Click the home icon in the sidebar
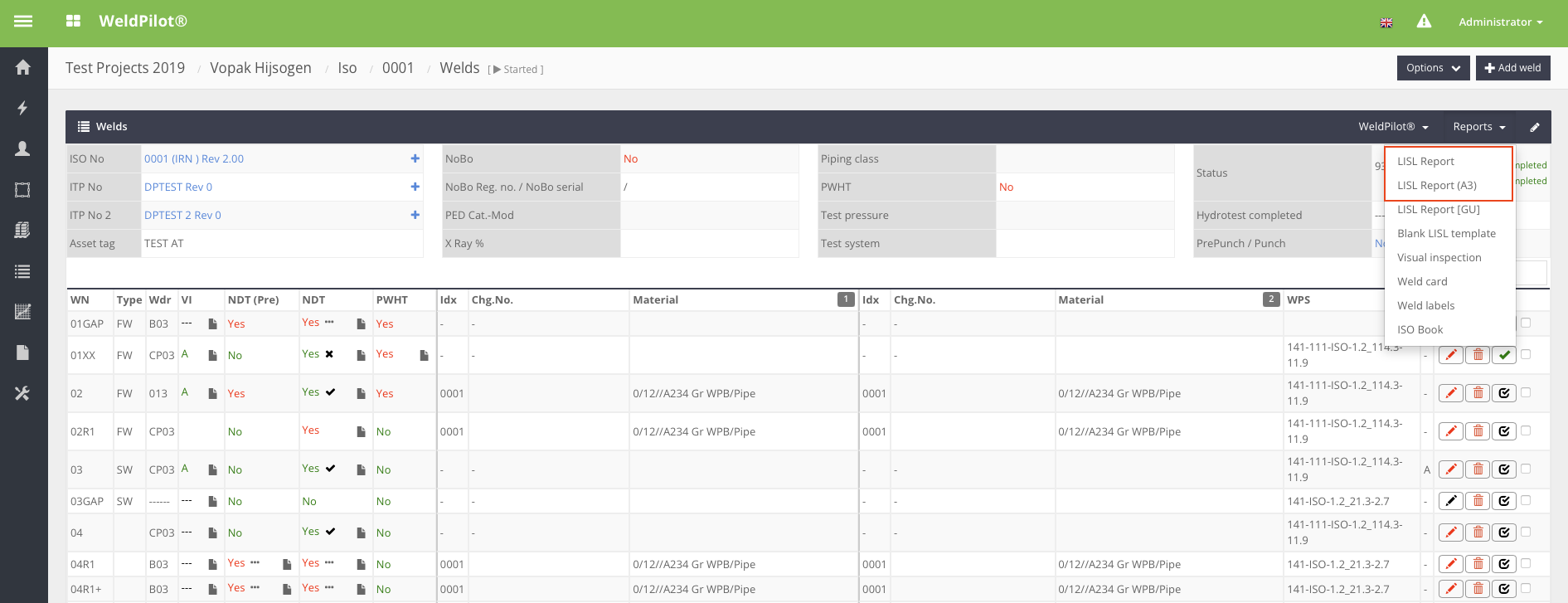The image size is (1568, 603). tap(23, 67)
